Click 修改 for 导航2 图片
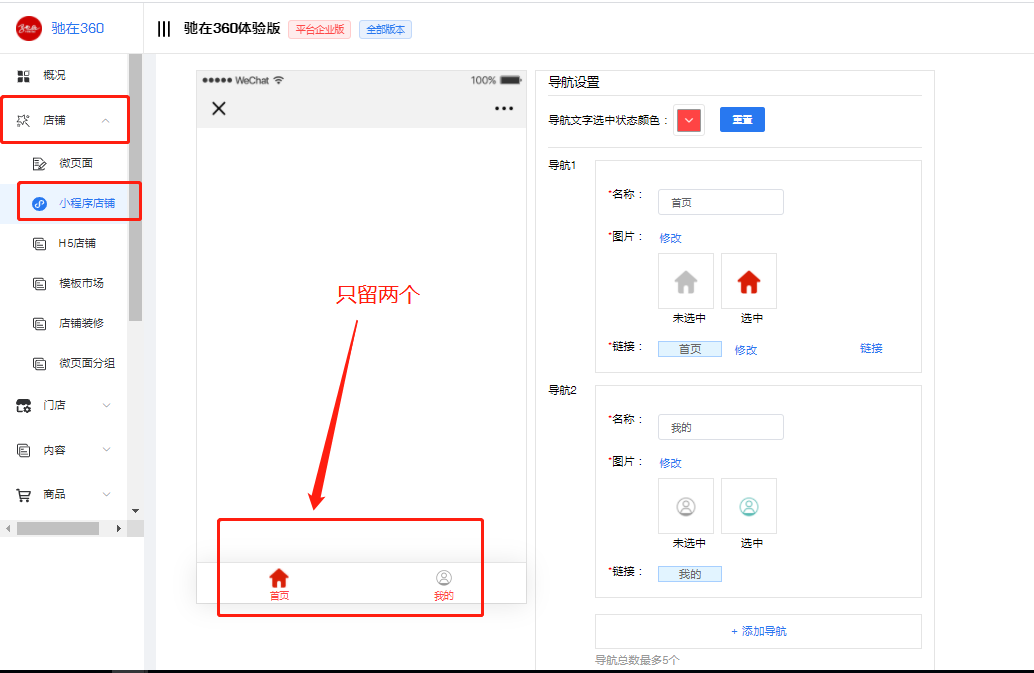 point(670,463)
